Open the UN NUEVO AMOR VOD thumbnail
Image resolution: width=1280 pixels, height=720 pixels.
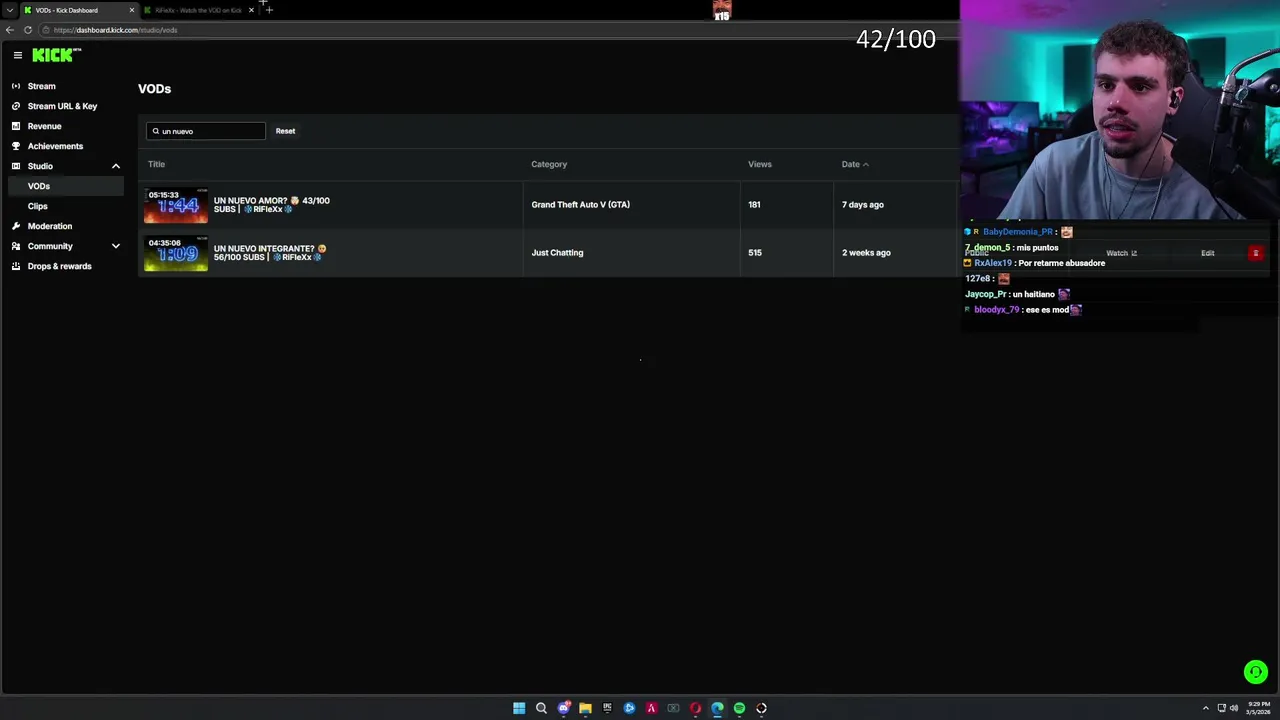coord(176,205)
